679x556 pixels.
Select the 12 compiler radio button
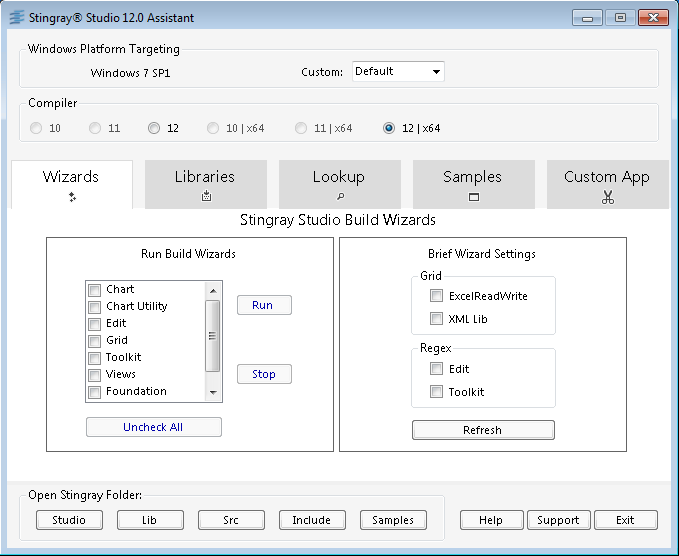tap(154, 128)
